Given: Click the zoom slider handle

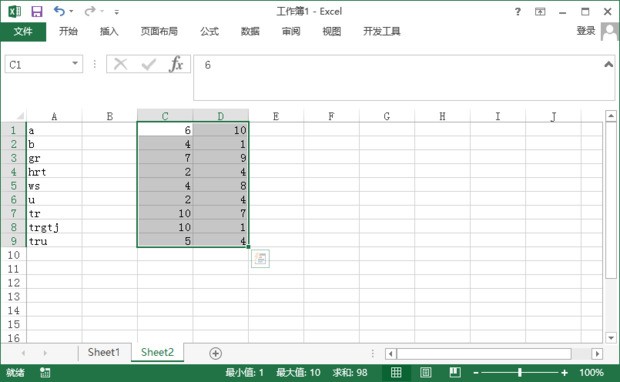Looking at the screenshot, I should click(520, 373).
